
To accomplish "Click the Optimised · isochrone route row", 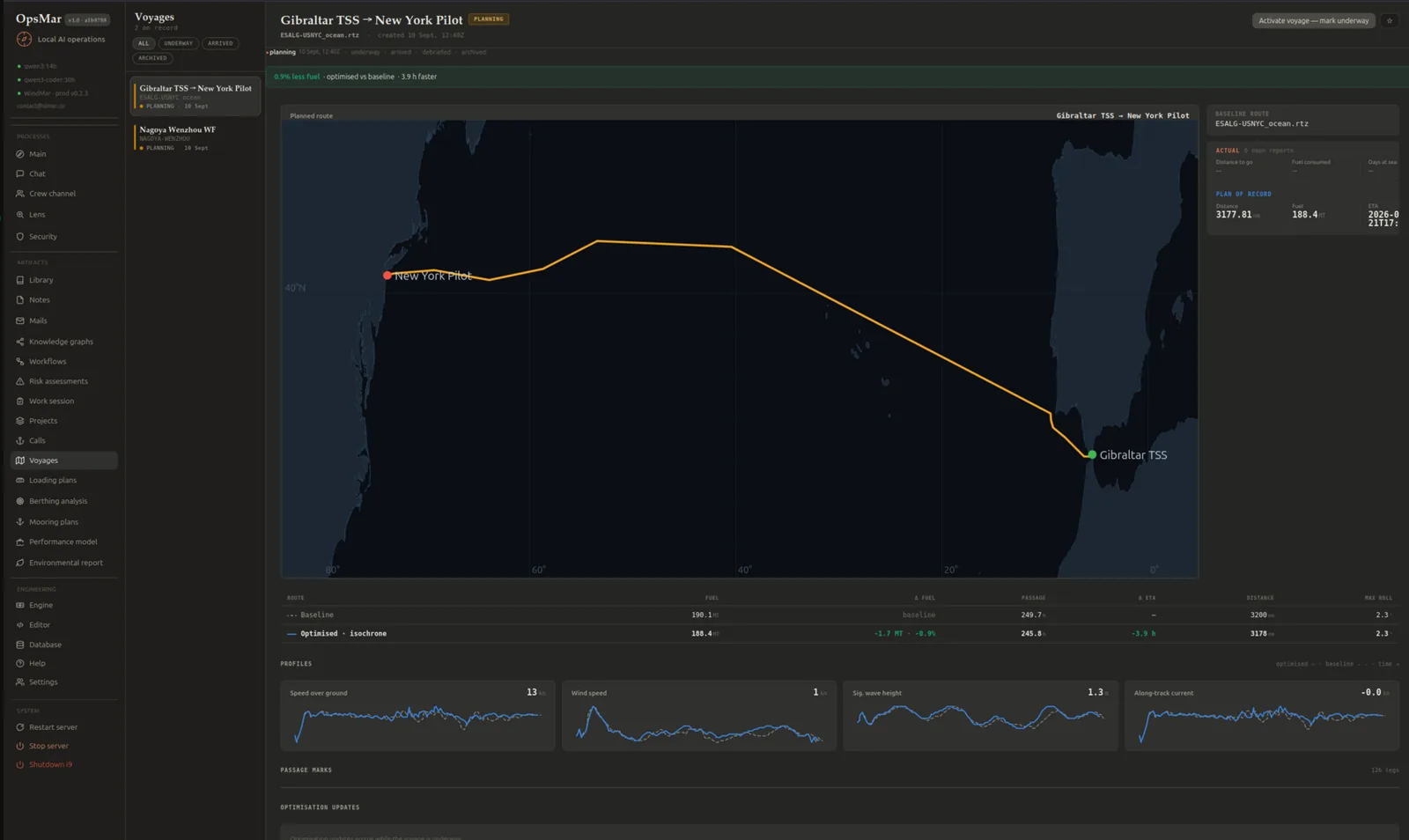I will tap(839, 633).
